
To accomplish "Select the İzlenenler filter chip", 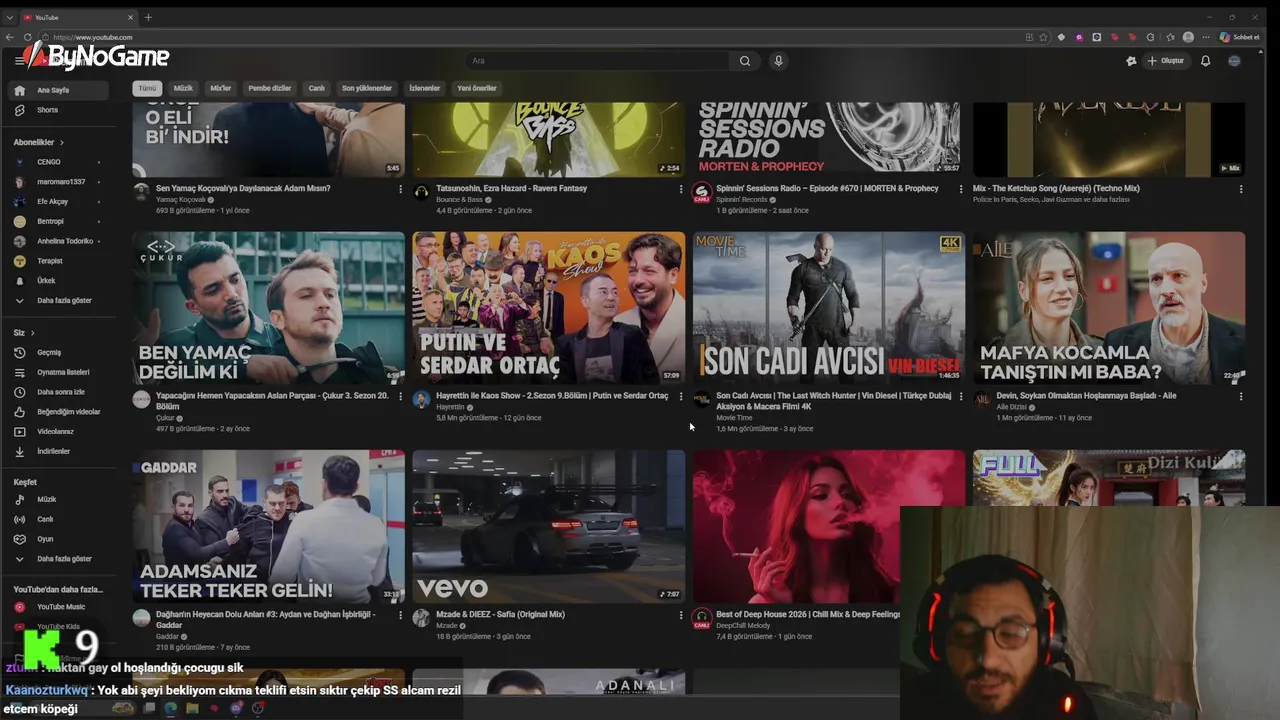I will click(424, 88).
